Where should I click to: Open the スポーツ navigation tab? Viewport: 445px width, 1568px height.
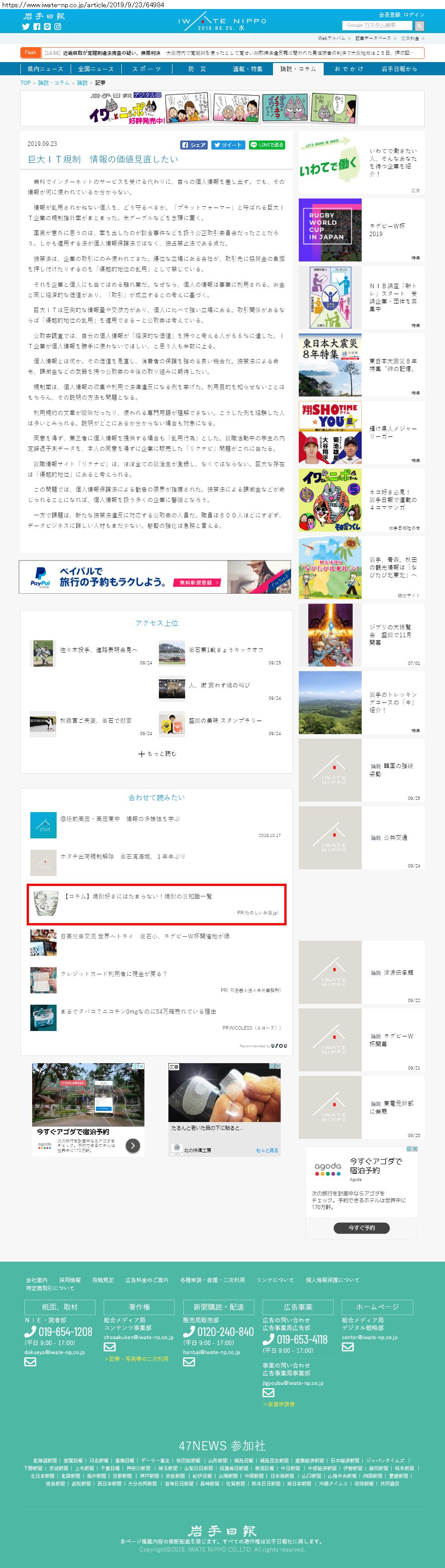click(147, 69)
